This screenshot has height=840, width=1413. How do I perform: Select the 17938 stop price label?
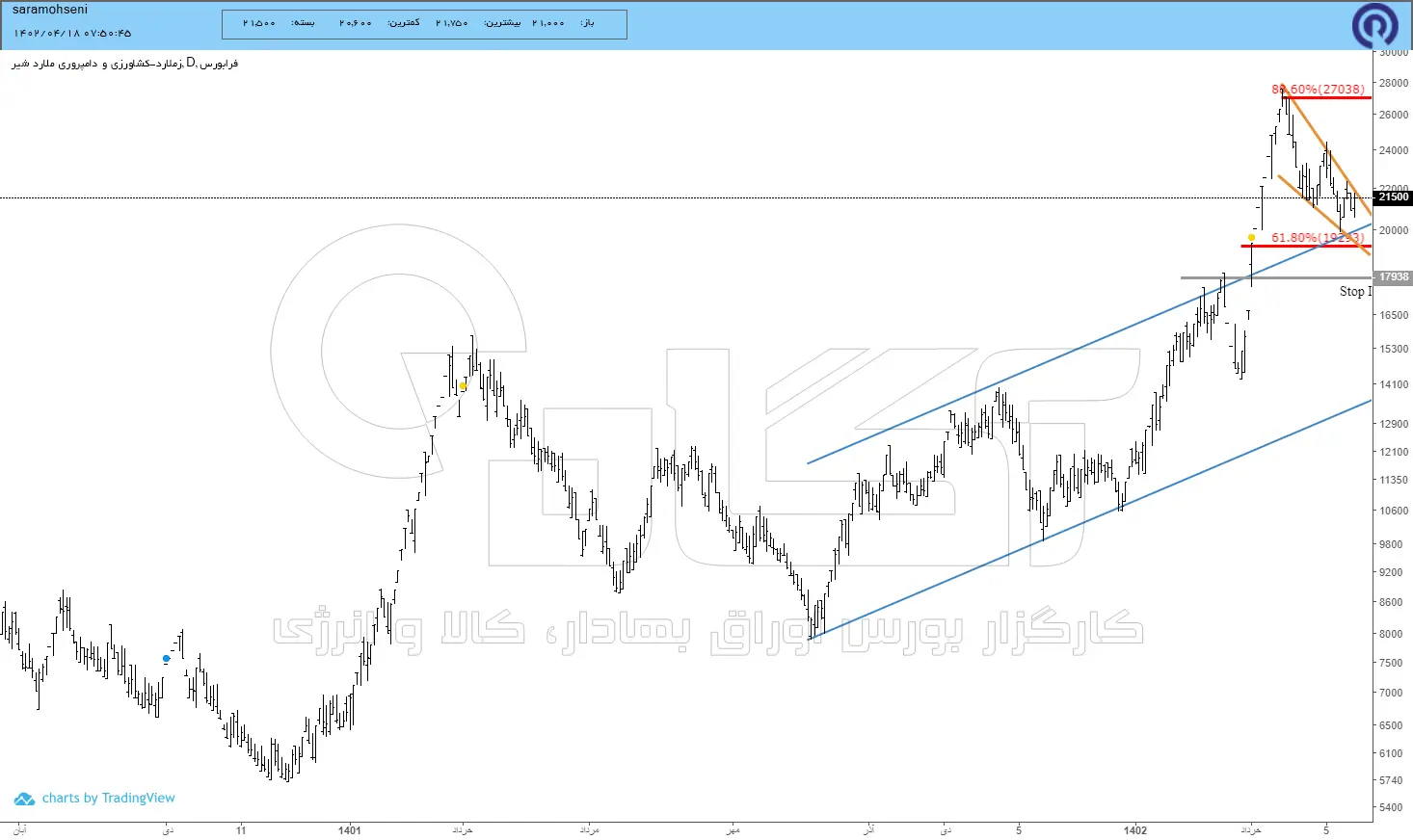[x=1393, y=276]
